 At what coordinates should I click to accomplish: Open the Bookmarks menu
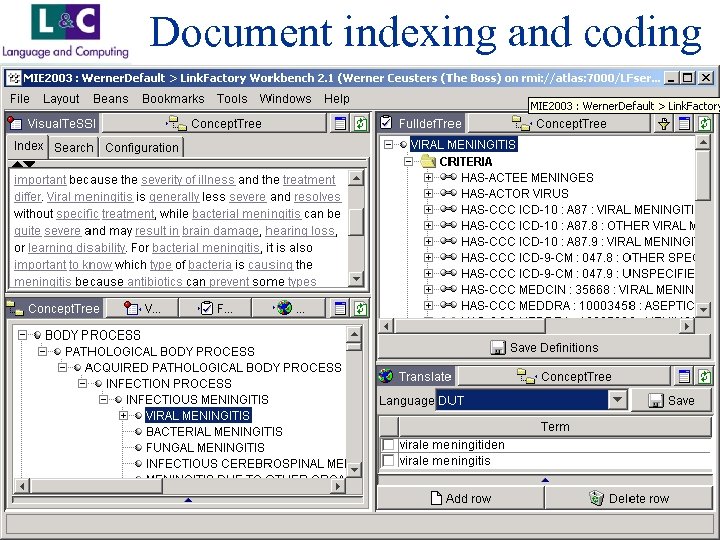pyautogui.click(x=173, y=99)
